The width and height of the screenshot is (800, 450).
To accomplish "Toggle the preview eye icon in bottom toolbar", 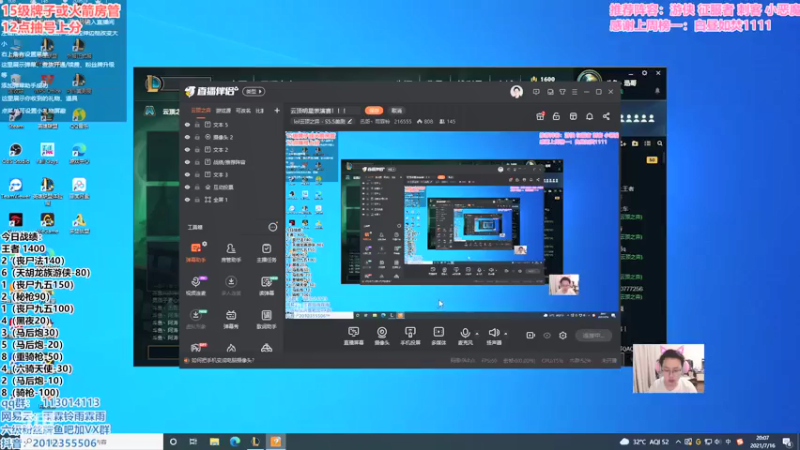I will click(547, 335).
